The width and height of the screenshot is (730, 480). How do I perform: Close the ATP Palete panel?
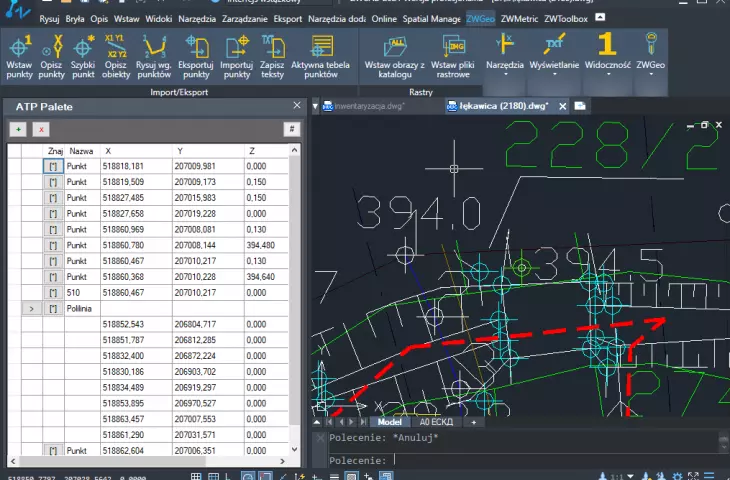297,106
